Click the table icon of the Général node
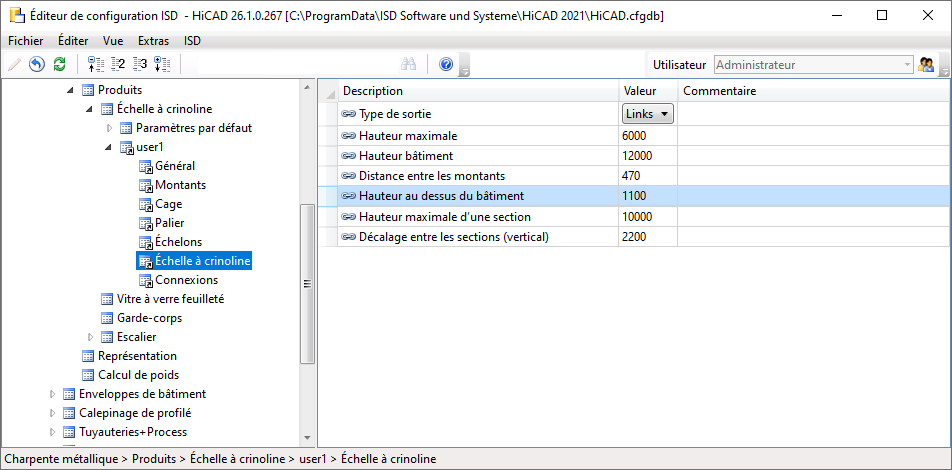The image size is (952, 470). point(145,166)
